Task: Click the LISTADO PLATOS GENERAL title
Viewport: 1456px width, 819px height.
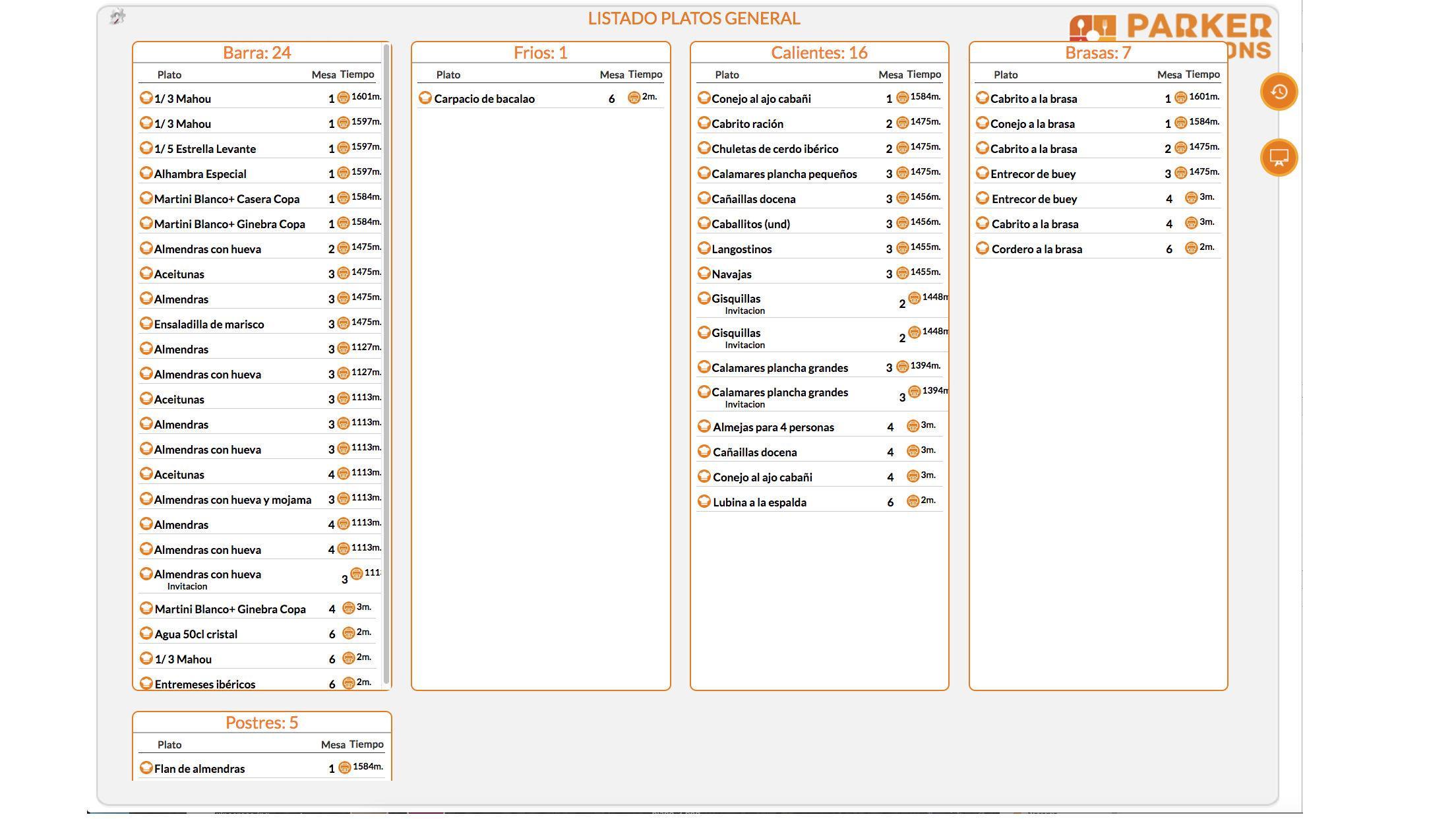Action: click(x=694, y=18)
